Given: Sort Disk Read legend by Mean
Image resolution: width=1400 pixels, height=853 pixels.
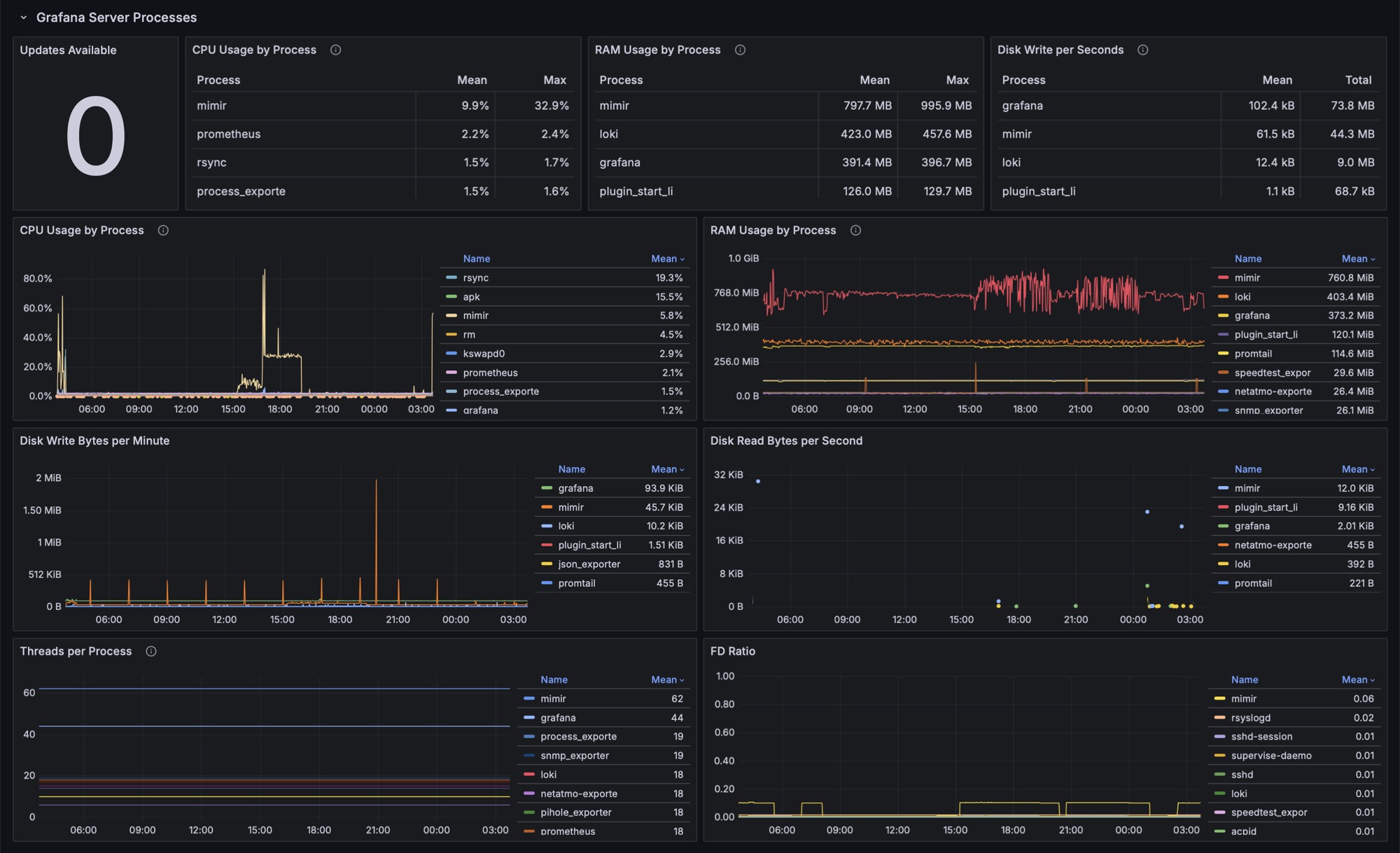Looking at the screenshot, I should [x=1358, y=469].
